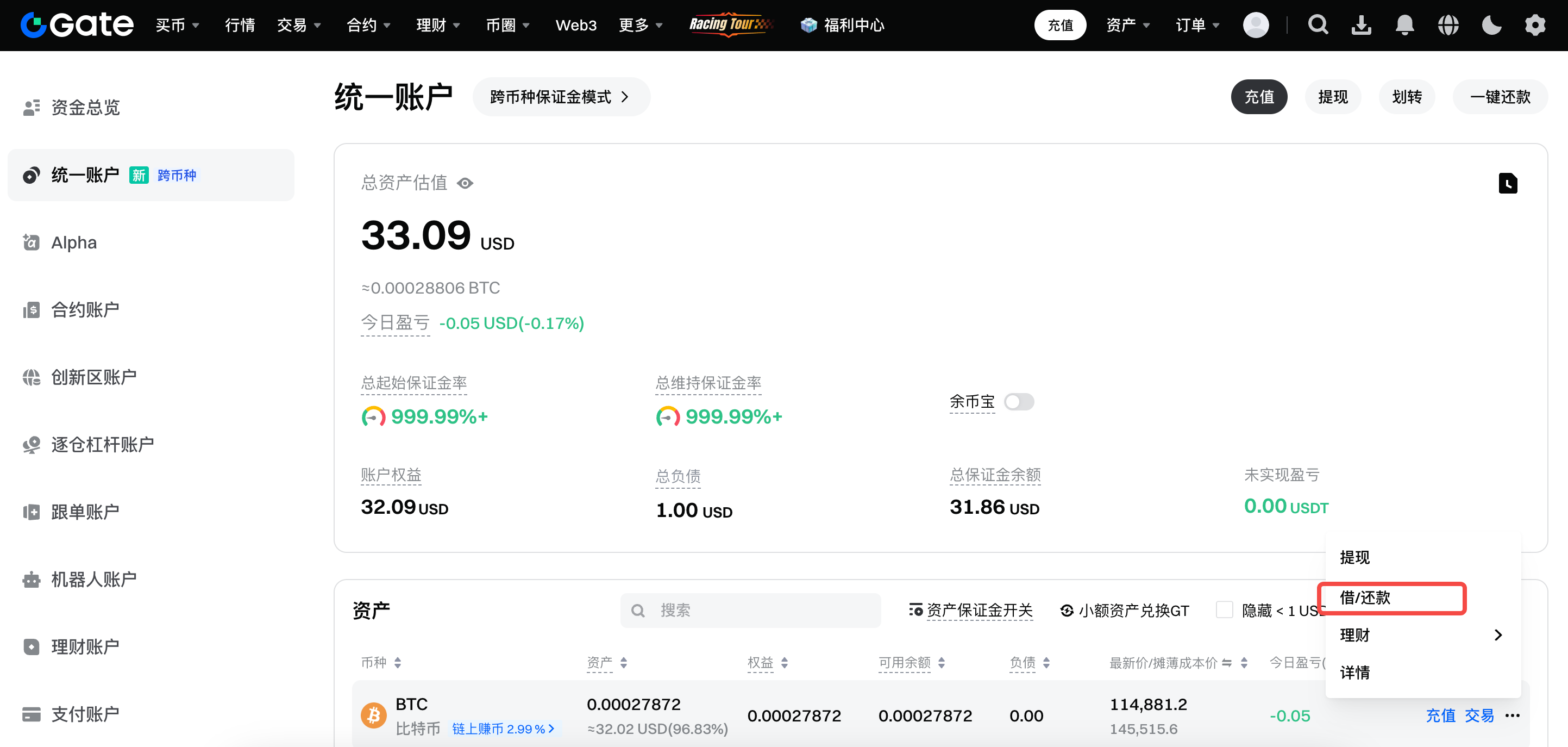Image resolution: width=1568 pixels, height=747 pixels.
Task: Click the initial margin rate gauge indicator
Action: [373, 417]
